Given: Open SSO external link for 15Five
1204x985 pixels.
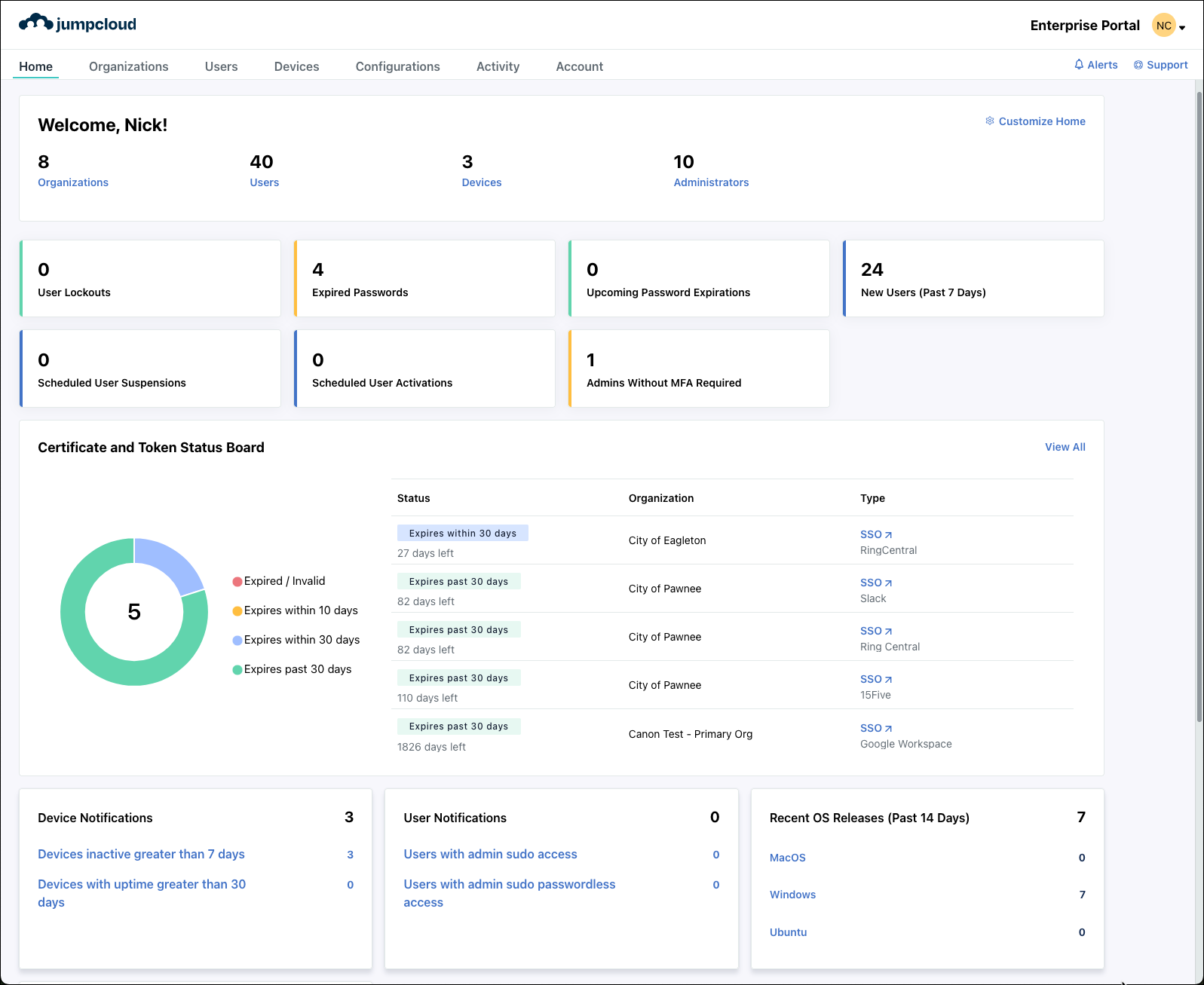Looking at the screenshot, I should point(876,679).
